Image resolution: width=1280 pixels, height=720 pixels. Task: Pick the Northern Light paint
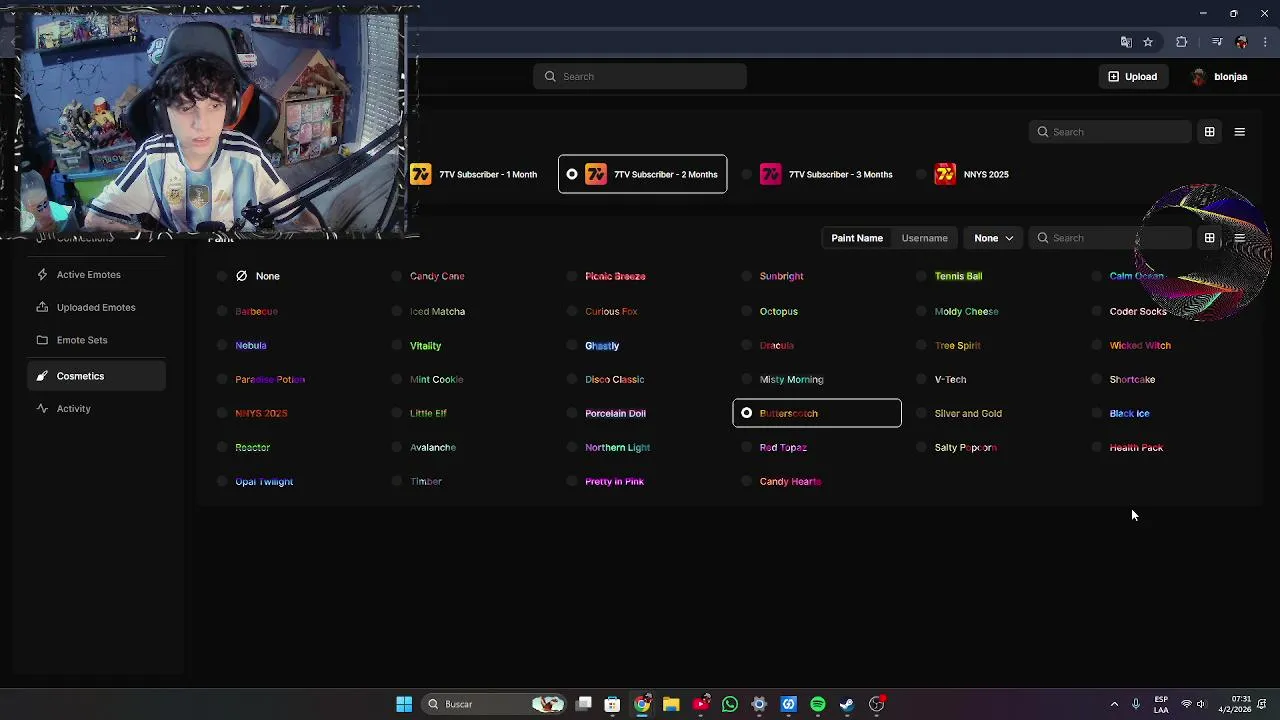pyautogui.click(x=617, y=447)
